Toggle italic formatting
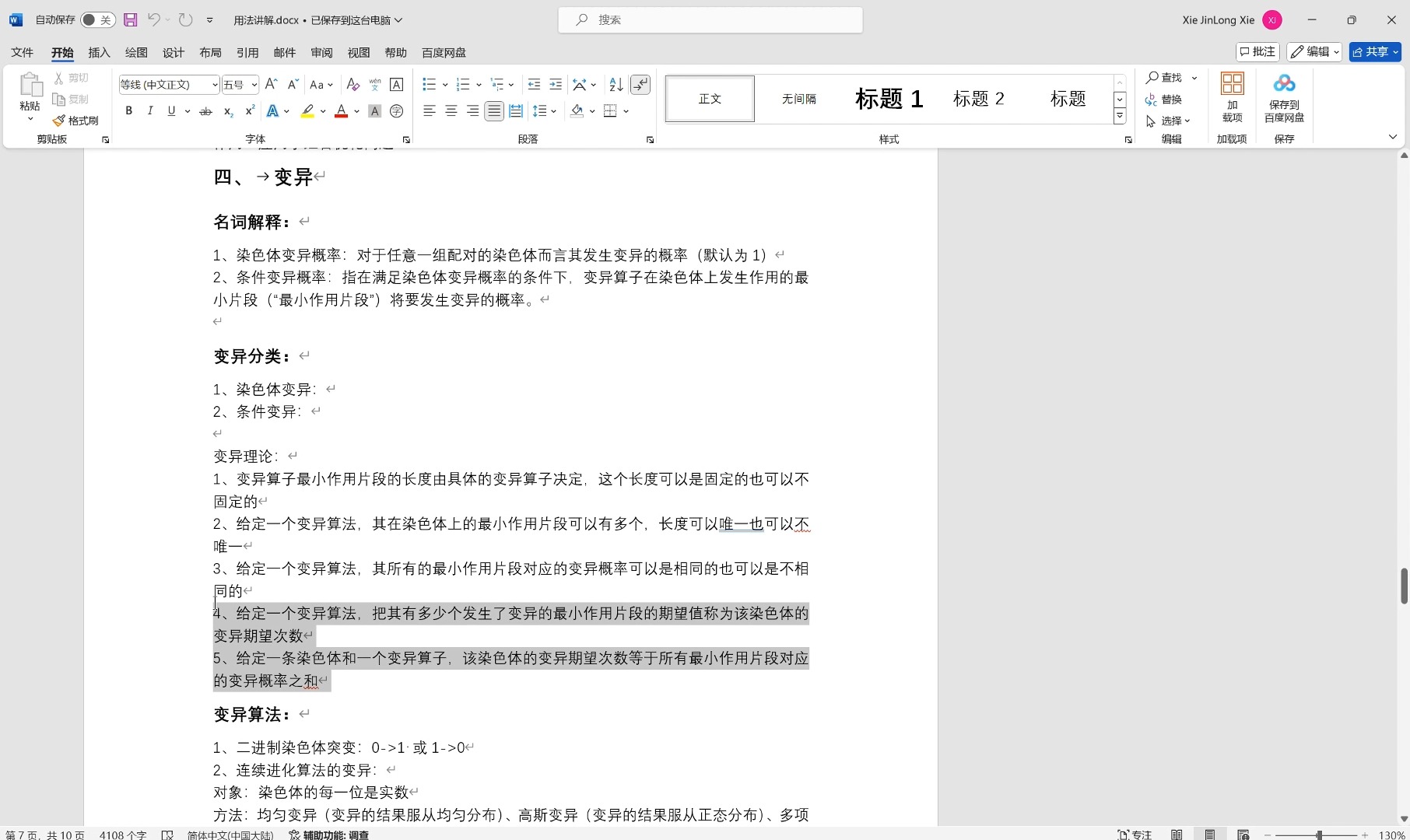This screenshot has height=840, width=1410. point(150,111)
